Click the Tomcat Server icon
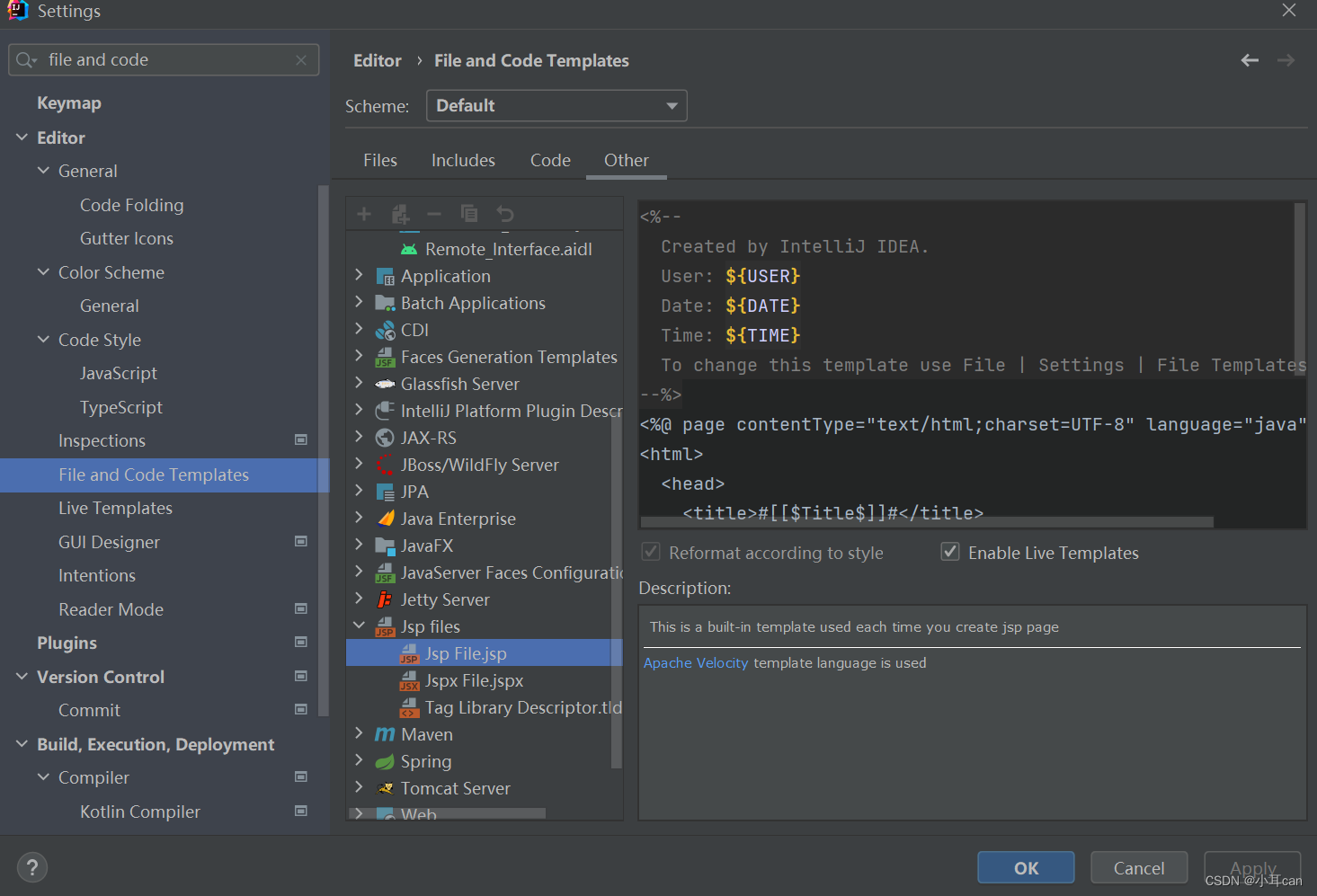1317x896 pixels. click(385, 788)
